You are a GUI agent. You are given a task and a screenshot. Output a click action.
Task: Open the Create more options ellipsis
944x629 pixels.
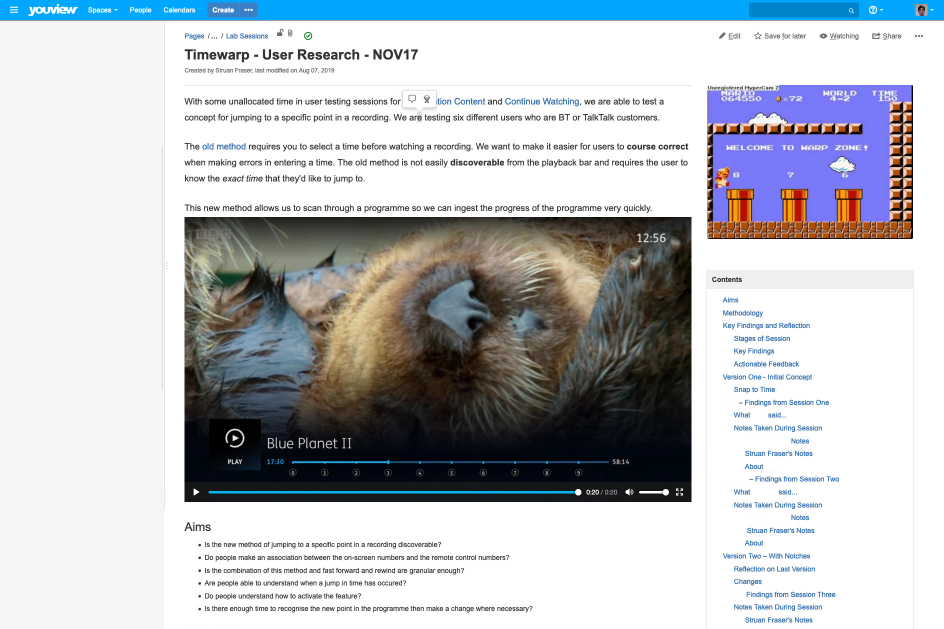pyautogui.click(x=249, y=10)
